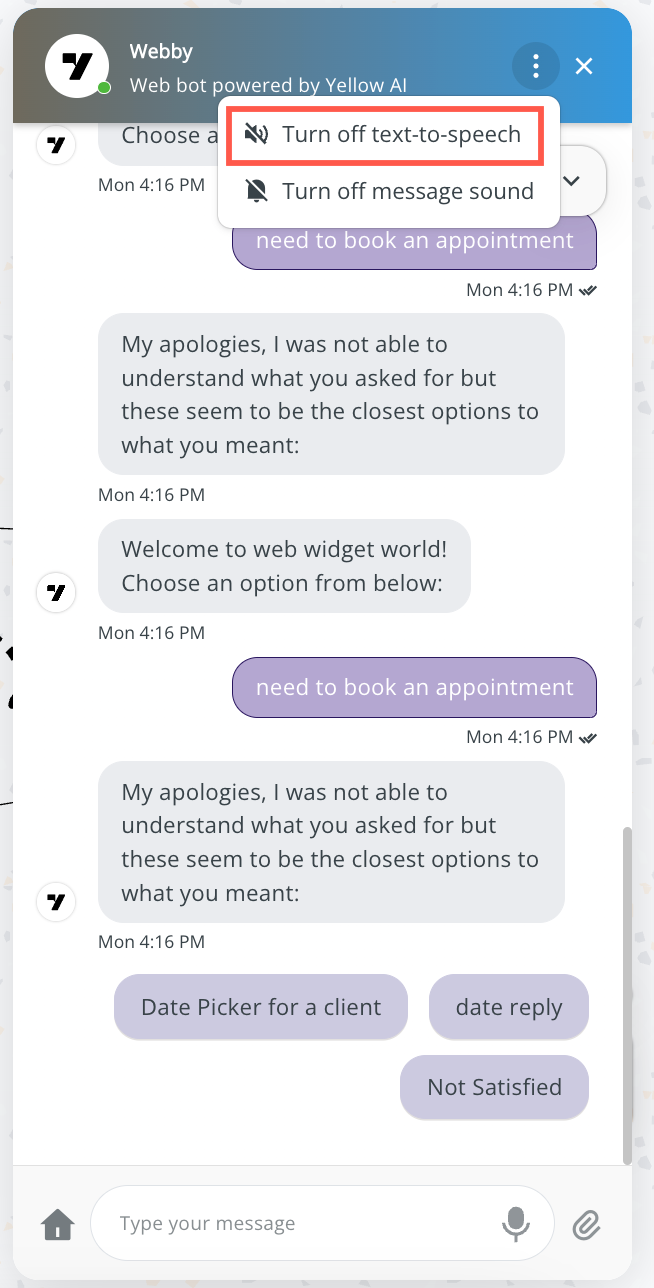
Task: Choose the Date Picker for a client option
Action: tap(260, 1006)
